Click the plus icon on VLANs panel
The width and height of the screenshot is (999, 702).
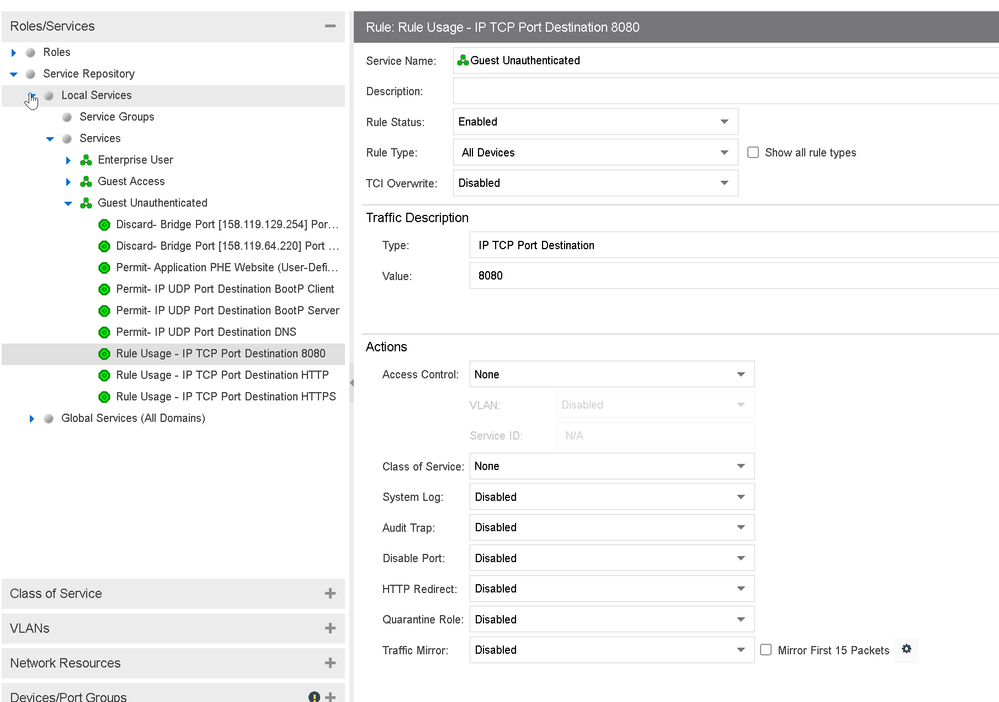pos(330,628)
